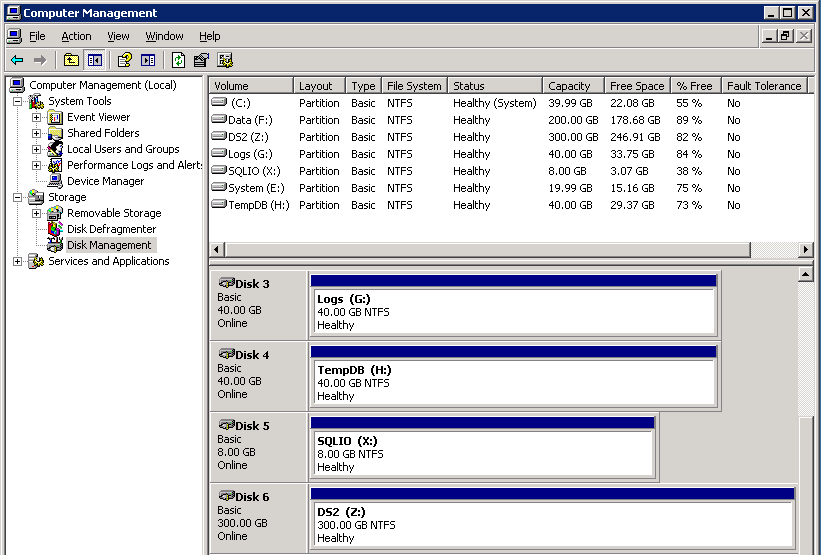Collapse the System Tools node
Screen dimensions: 821x555
(18, 101)
